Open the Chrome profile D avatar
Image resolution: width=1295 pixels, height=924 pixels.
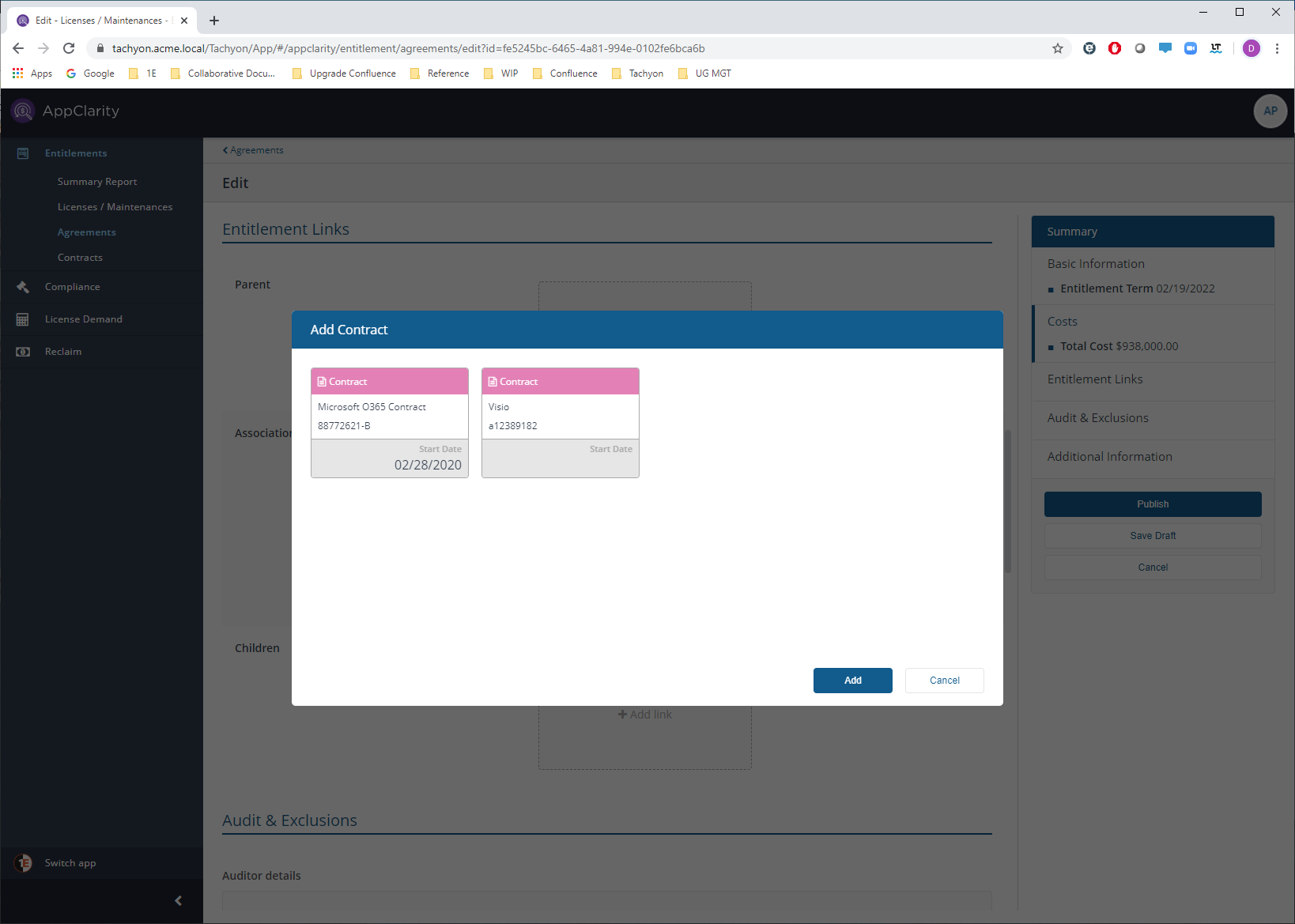click(1251, 48)
